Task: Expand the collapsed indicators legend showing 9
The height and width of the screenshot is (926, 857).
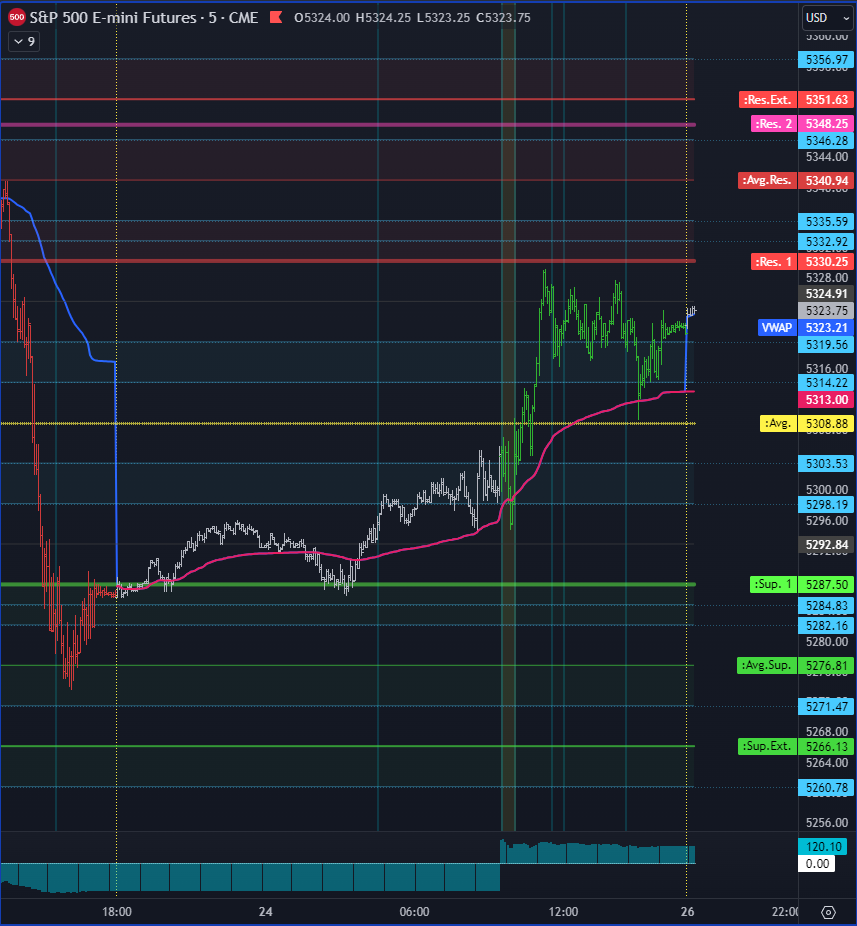Action: click(x=24, y=41)
